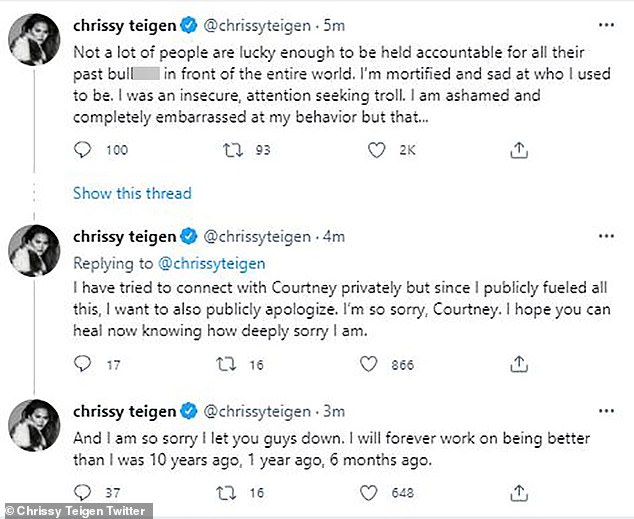Reply to the first tweet about accountability

(84, 151)
